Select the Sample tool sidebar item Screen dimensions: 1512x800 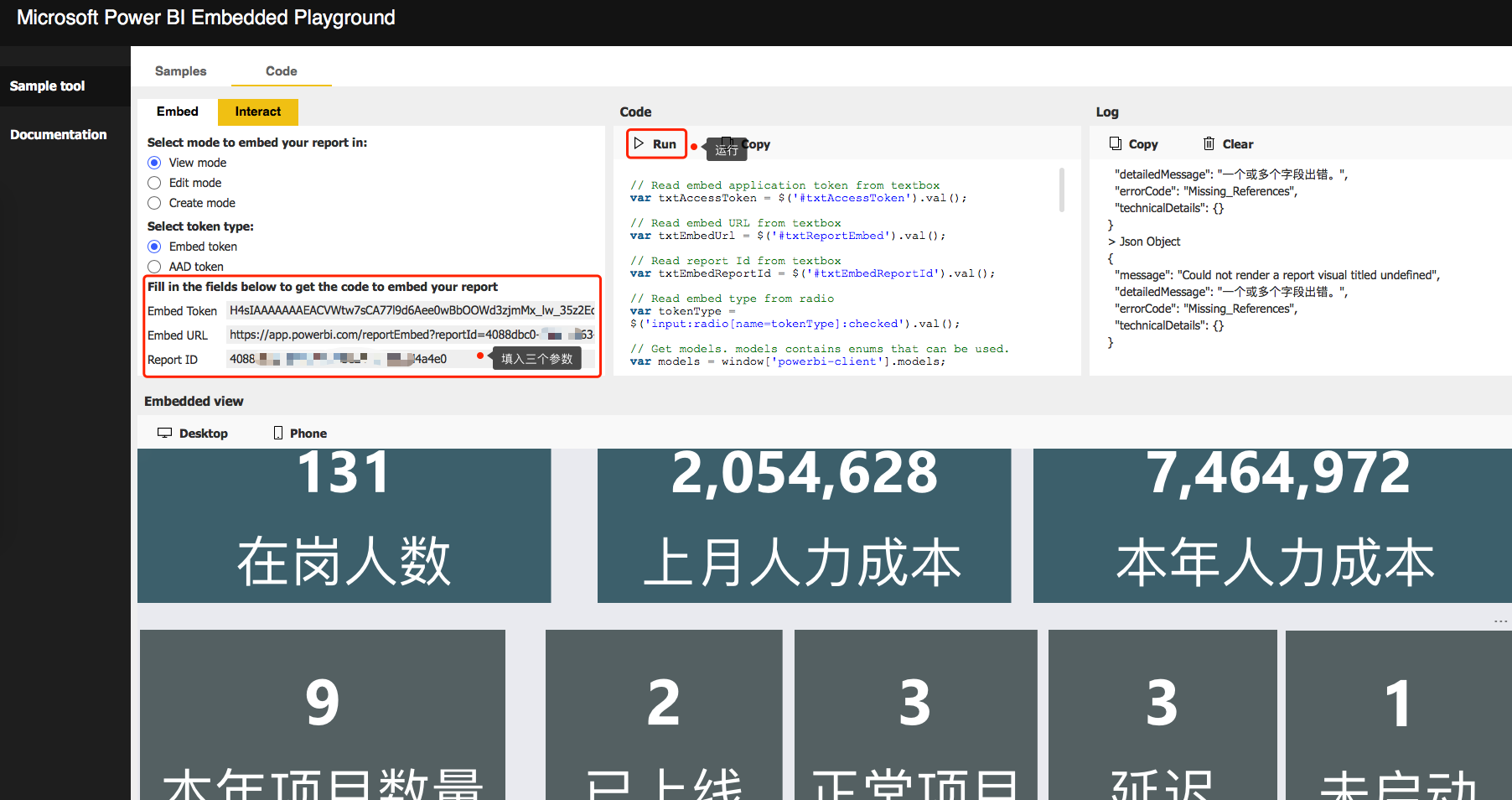47,86
